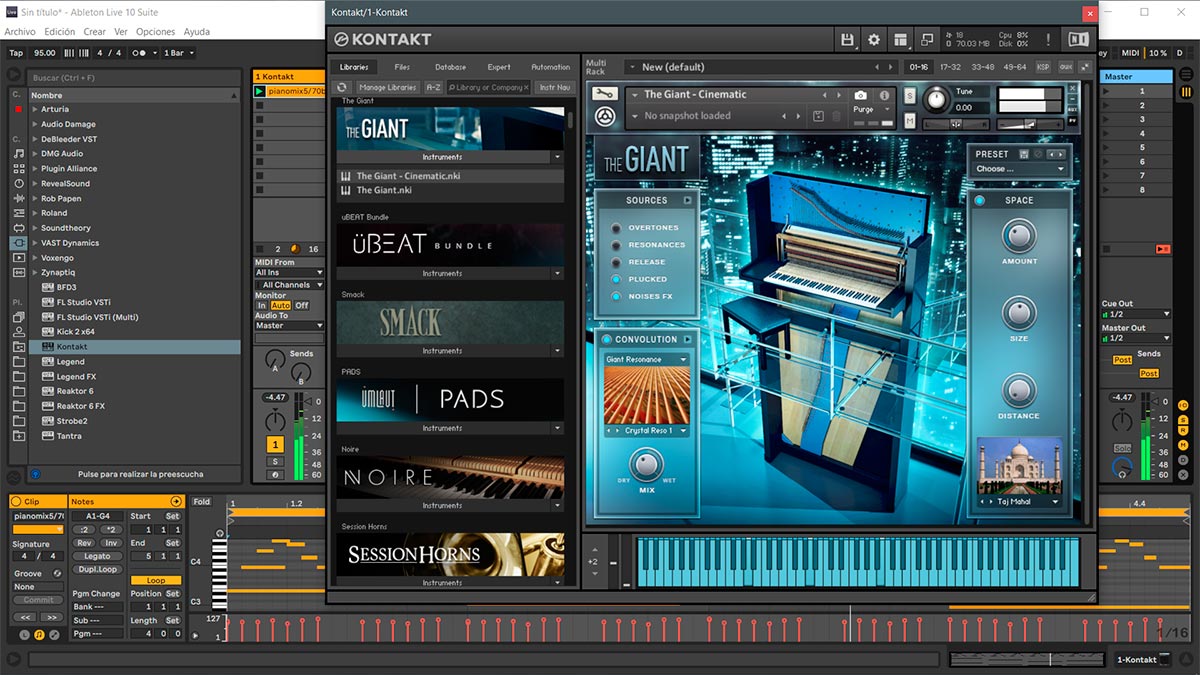Click the save snapshot disk icon
Image resolution: width=1200 pixels, height=675 pixels.
(818, 116)
